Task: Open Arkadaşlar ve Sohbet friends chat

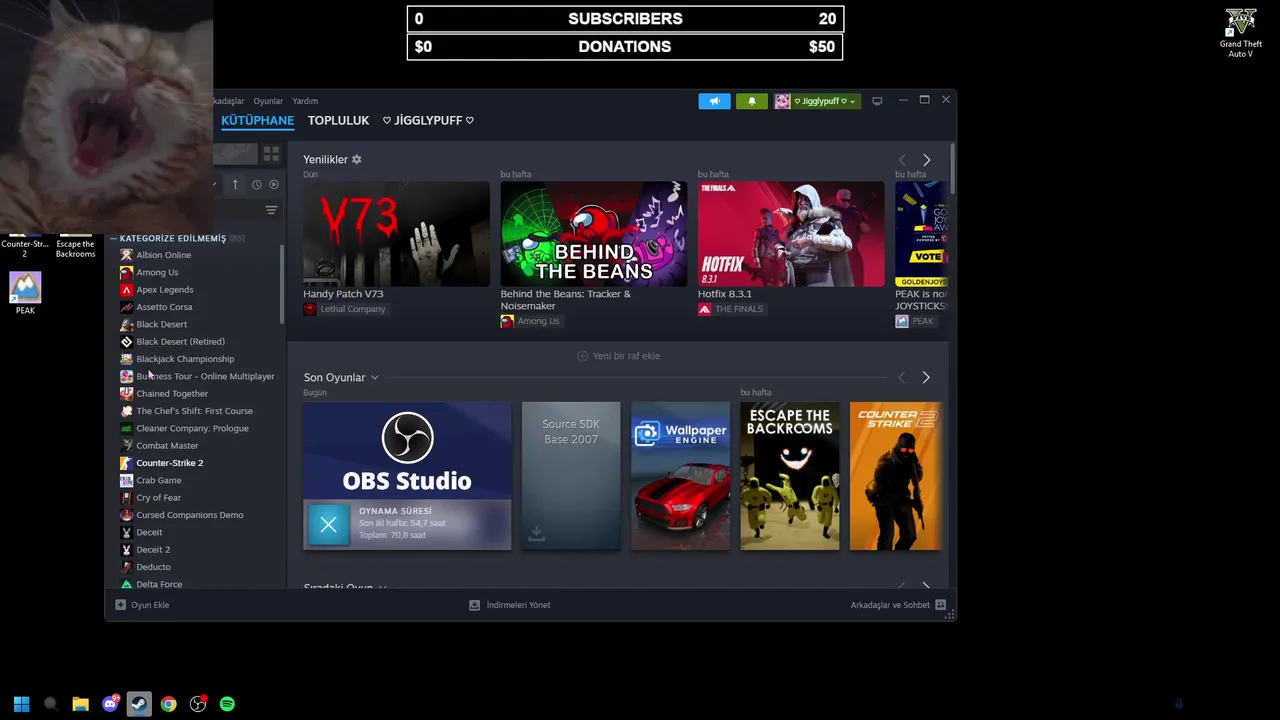Action: tap(898, 605)
